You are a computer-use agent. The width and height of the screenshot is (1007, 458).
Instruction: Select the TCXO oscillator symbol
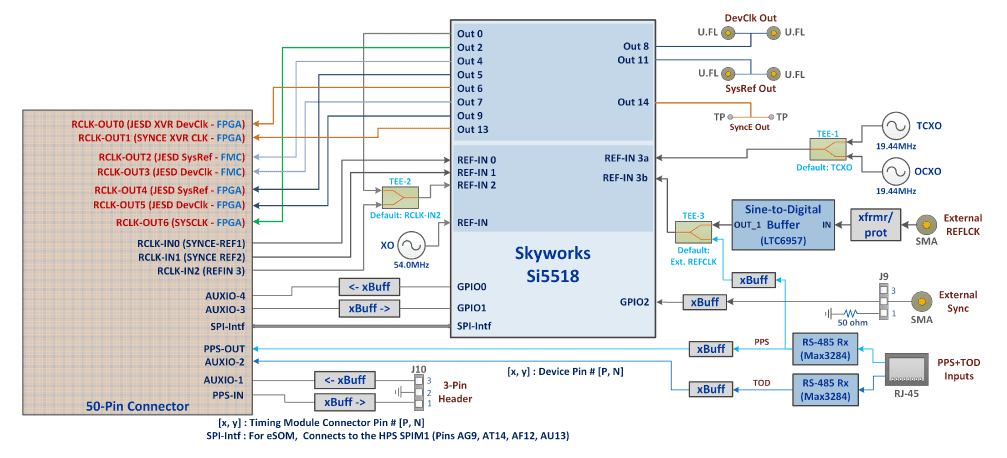click(x=895, y=127)
